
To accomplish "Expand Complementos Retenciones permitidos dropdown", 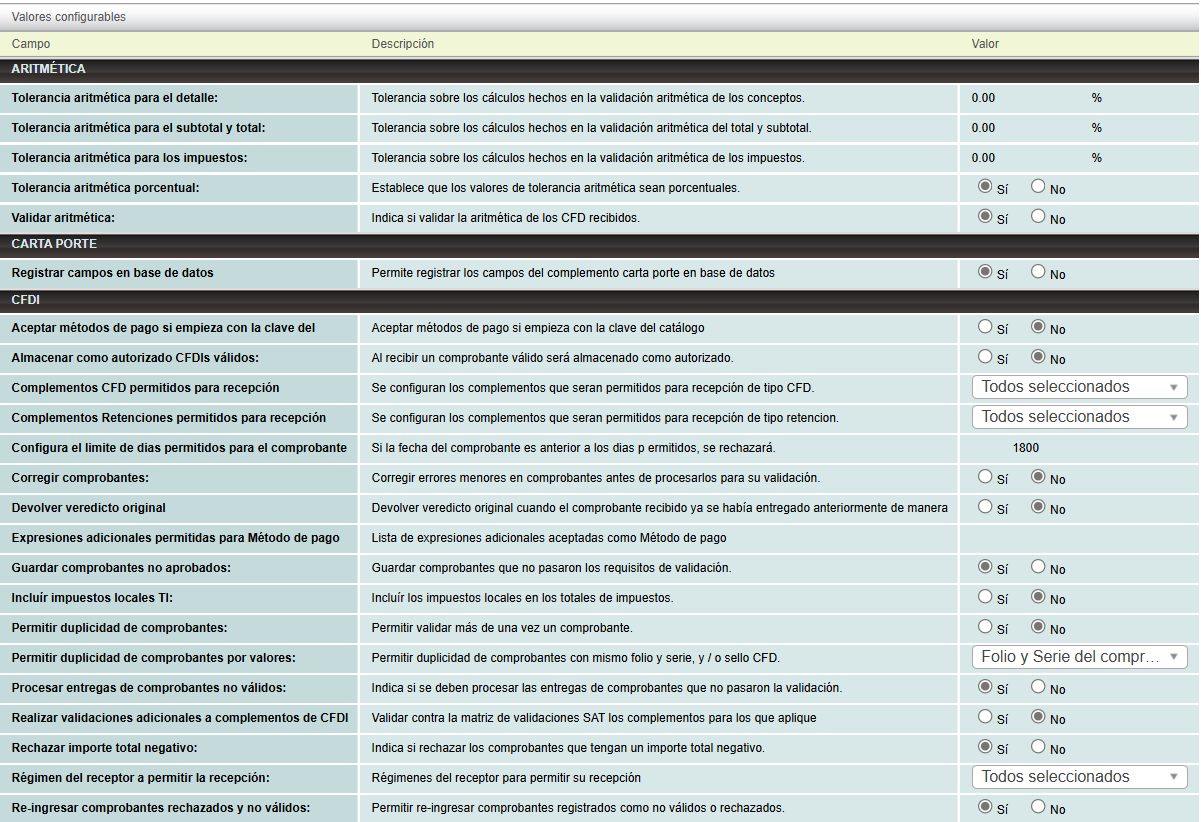I will pyautogui.click(x=1079, y=417).
